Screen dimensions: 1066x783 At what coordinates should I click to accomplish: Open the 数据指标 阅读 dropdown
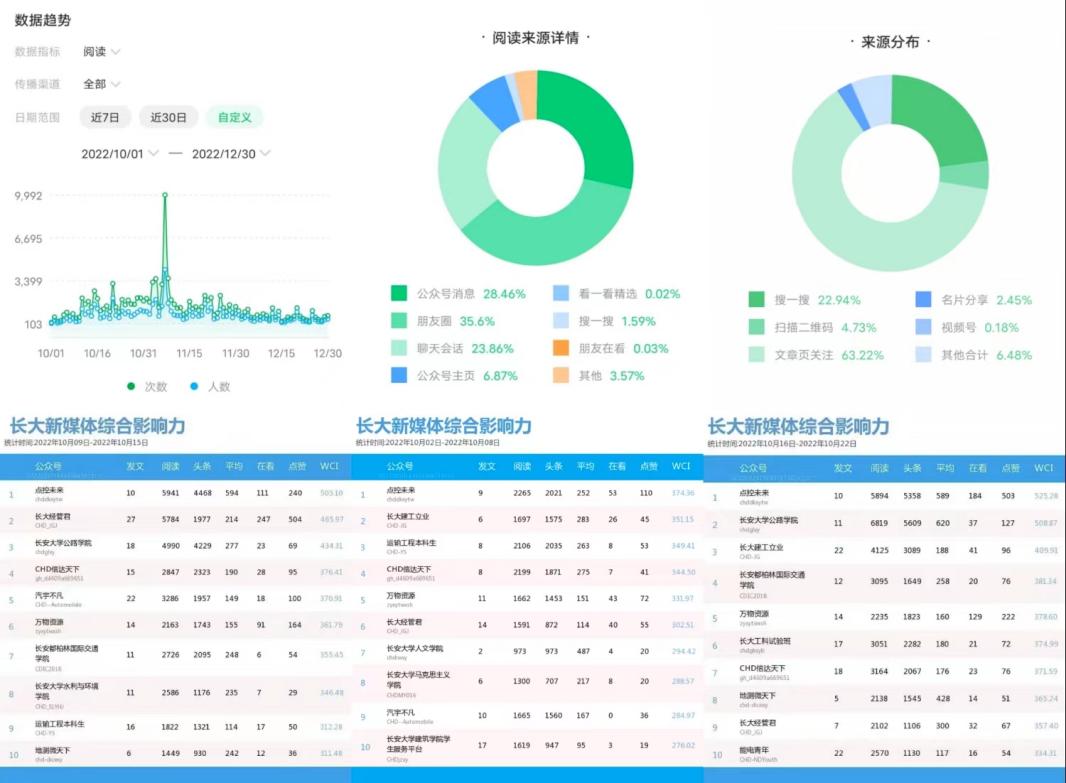coord(101,52)
